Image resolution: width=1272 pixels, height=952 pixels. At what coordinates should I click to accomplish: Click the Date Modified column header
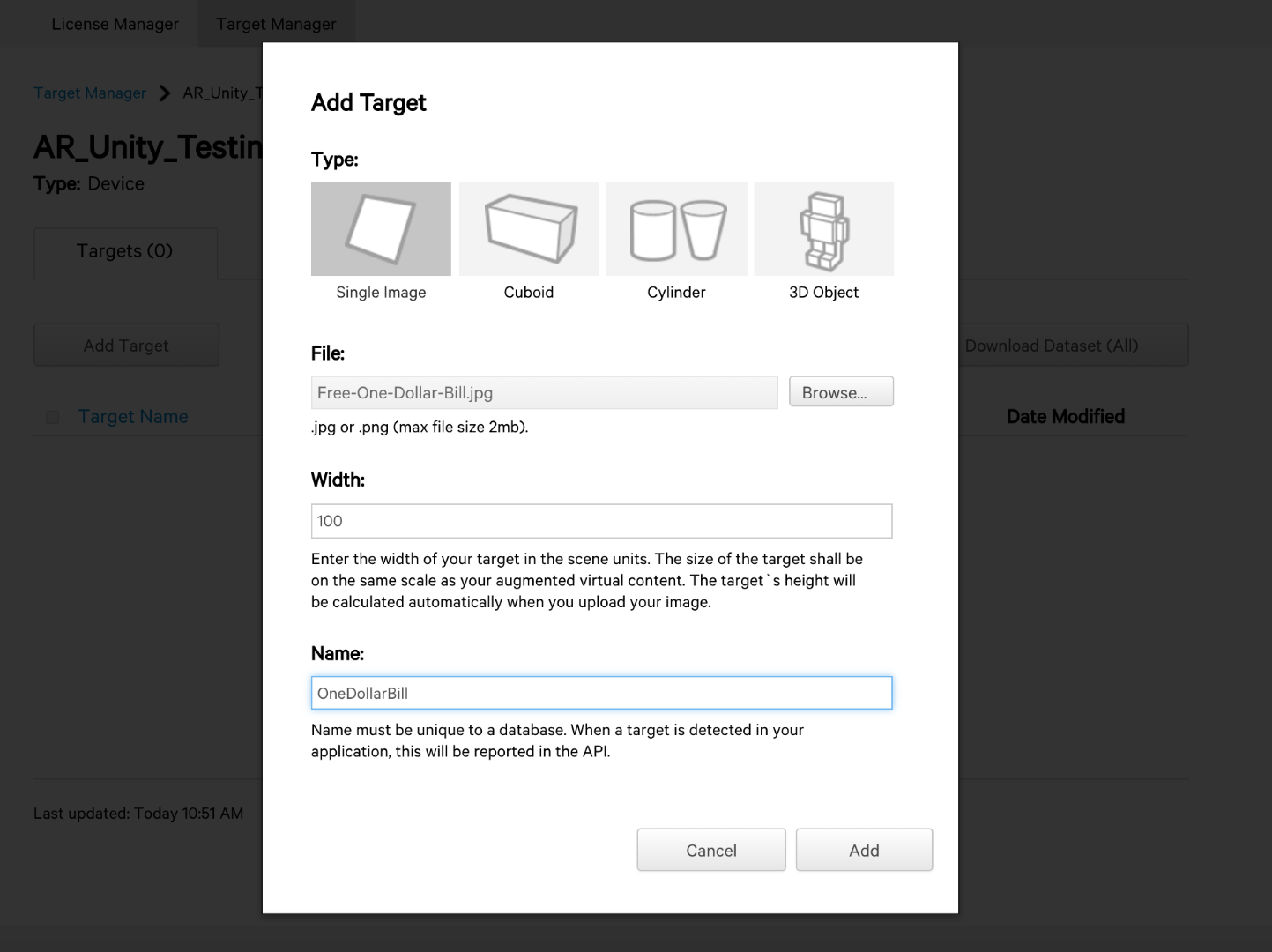coord(1065,416)
